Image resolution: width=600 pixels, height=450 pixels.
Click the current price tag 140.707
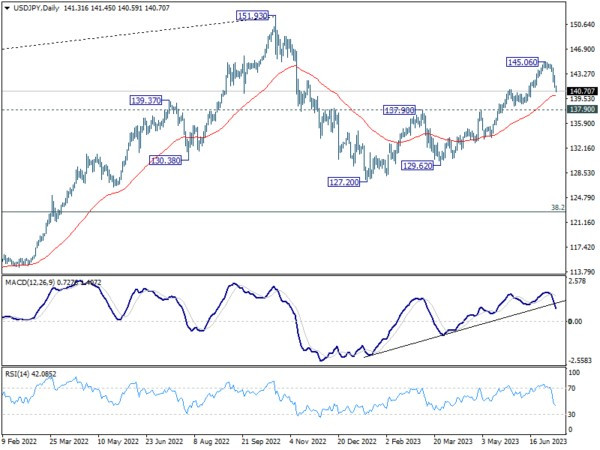[x=582, y=91]
